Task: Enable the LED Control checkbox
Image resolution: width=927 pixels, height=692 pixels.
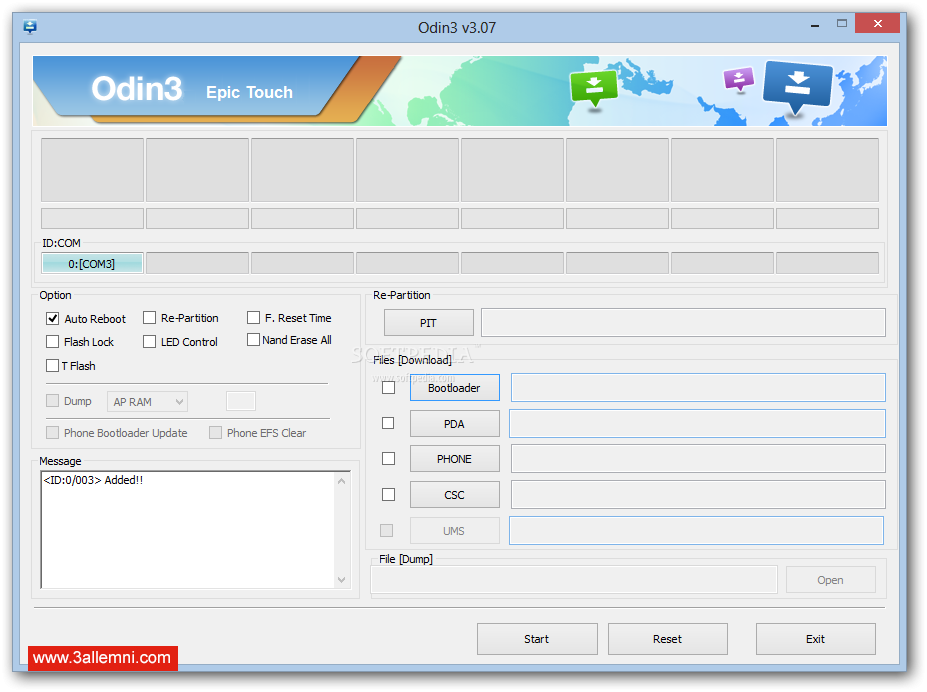Action: point(150,342)
